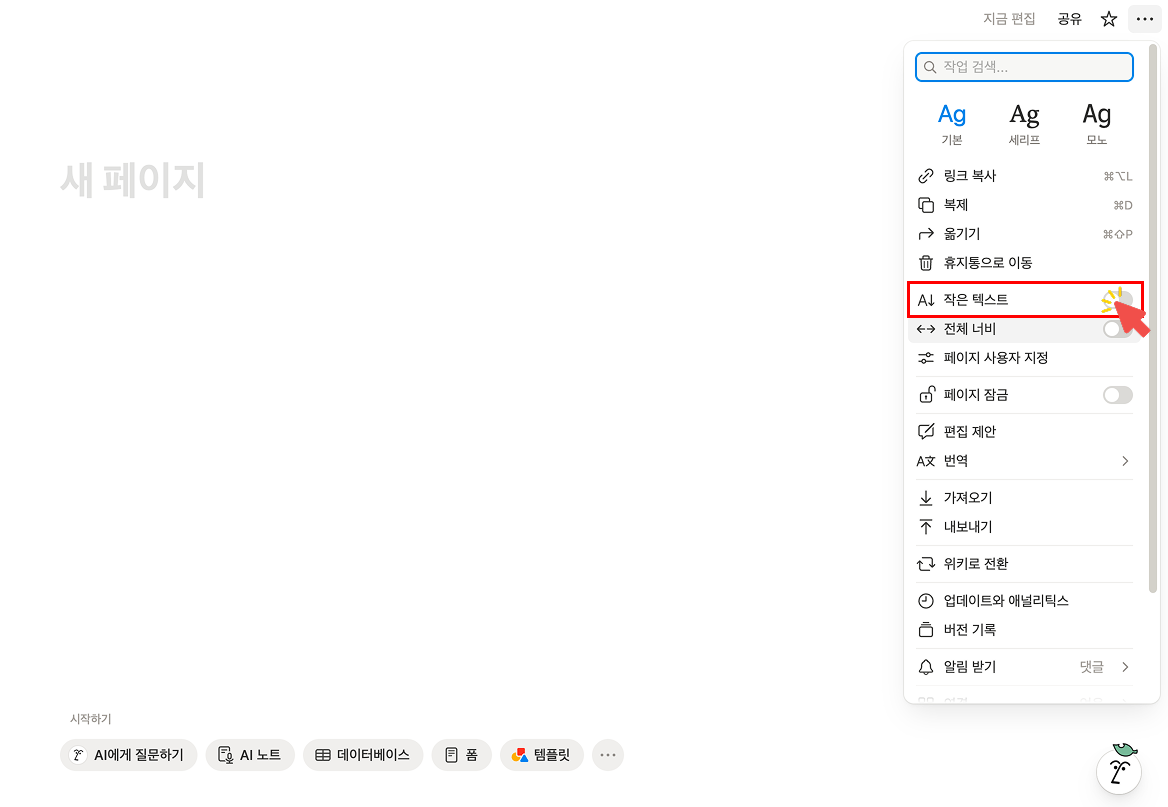Click the 폼 (form) icon
Image resolution: width=1168 pixels, height=807 pixels.
[x=447, y=755]
